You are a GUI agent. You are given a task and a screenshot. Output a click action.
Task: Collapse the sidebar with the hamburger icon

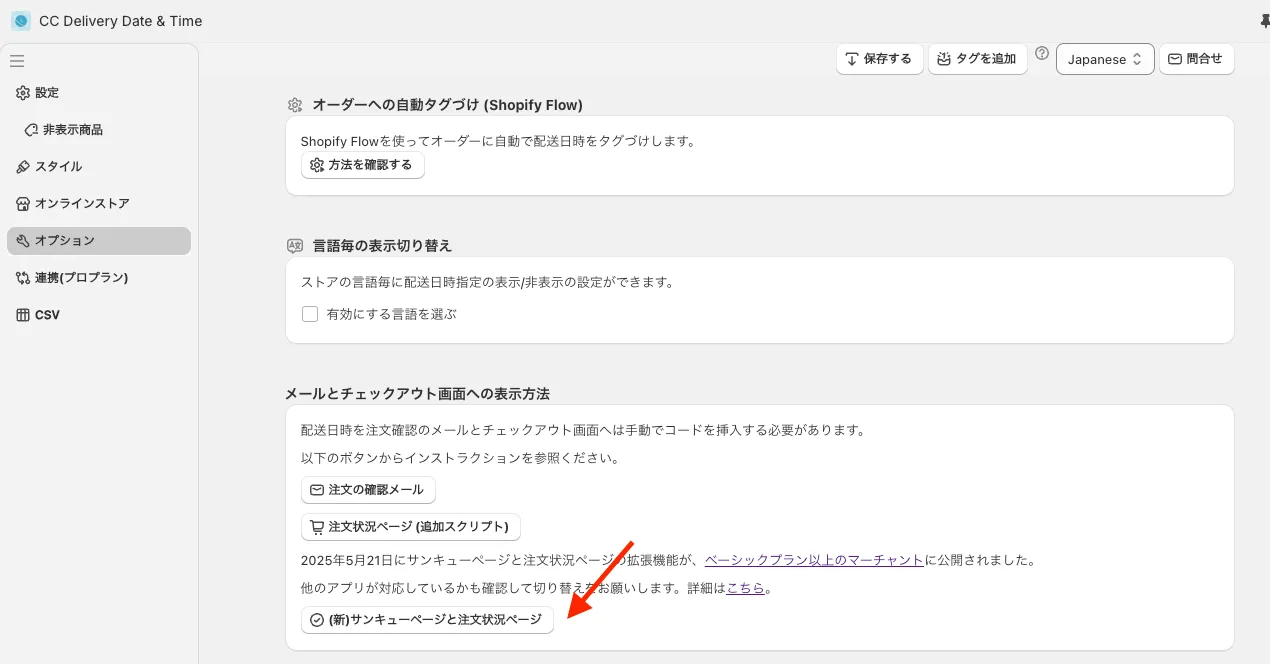point(17,61)
